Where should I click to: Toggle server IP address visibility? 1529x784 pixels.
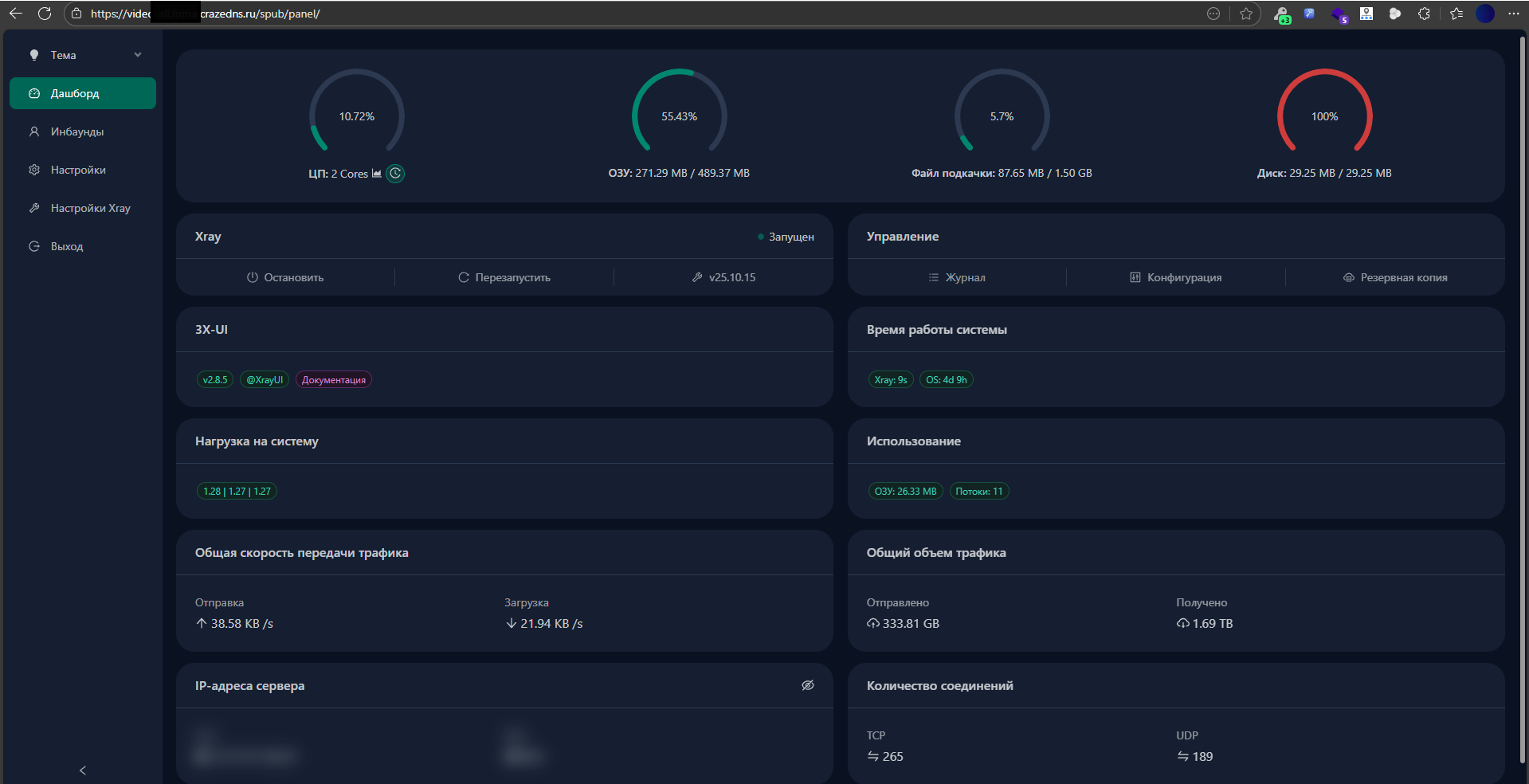(x=807, y=685)
